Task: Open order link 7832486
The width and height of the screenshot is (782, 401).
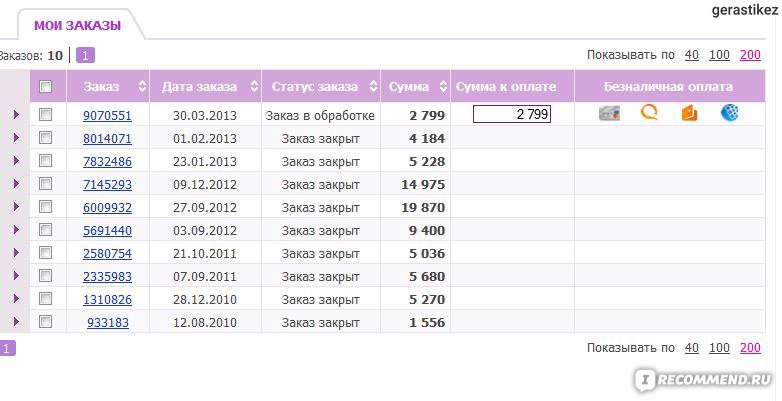Action: [107, 161]
